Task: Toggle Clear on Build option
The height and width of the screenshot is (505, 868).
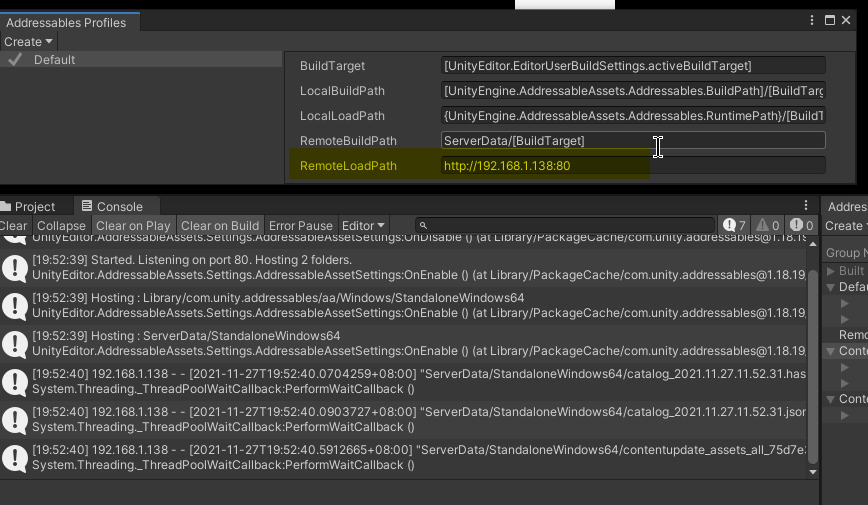Action: [x=220, y=225]
